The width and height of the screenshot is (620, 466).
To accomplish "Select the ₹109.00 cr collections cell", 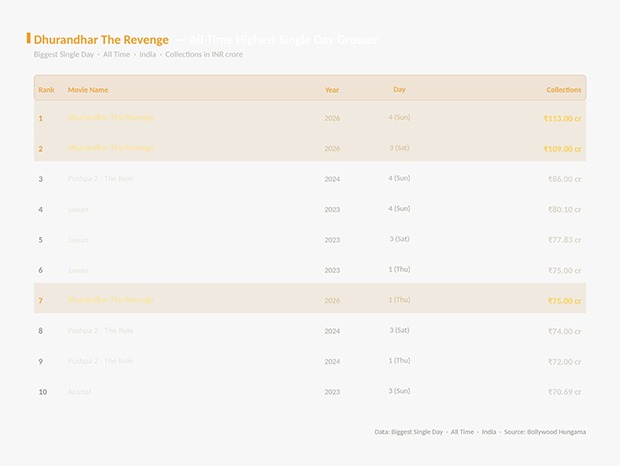I will click(562, 148).
